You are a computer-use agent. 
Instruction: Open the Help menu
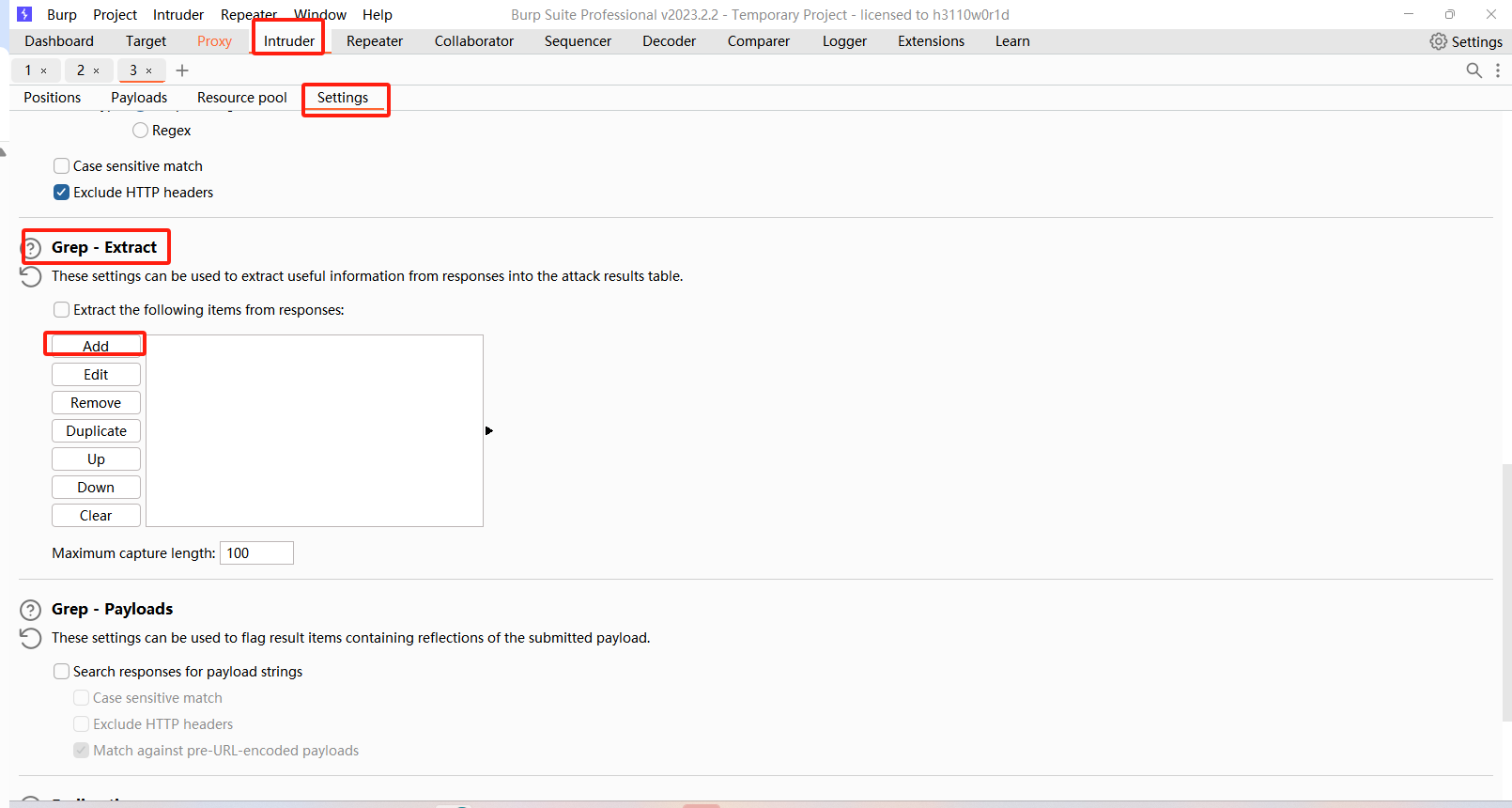[x=378, y=15]
